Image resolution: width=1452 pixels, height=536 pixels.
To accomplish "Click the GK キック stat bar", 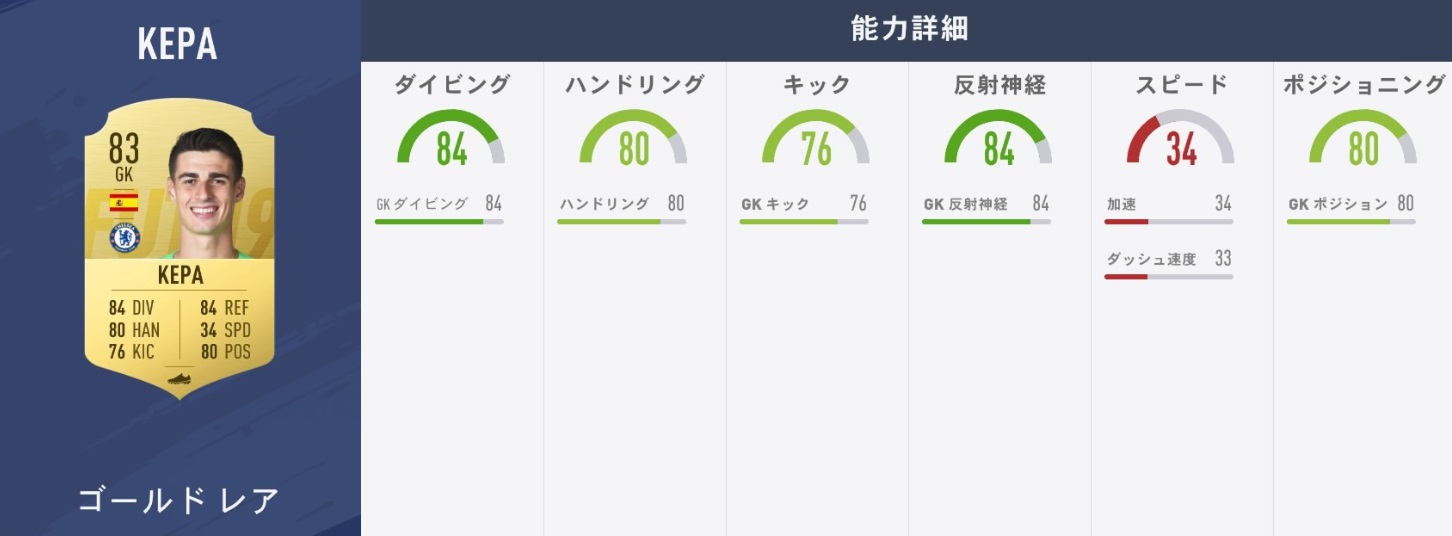I will pos(803,221).
